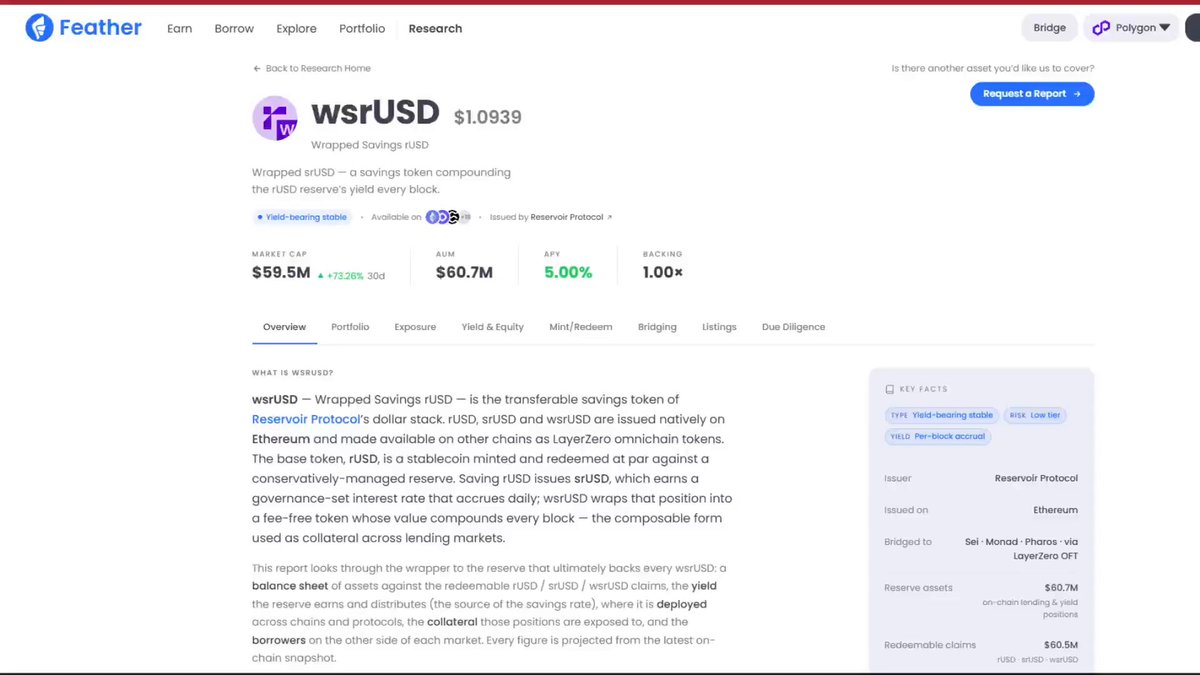Click the Back to Research Home arrow
Viewport: 1200px width, 675px height.
coord(257,69)
